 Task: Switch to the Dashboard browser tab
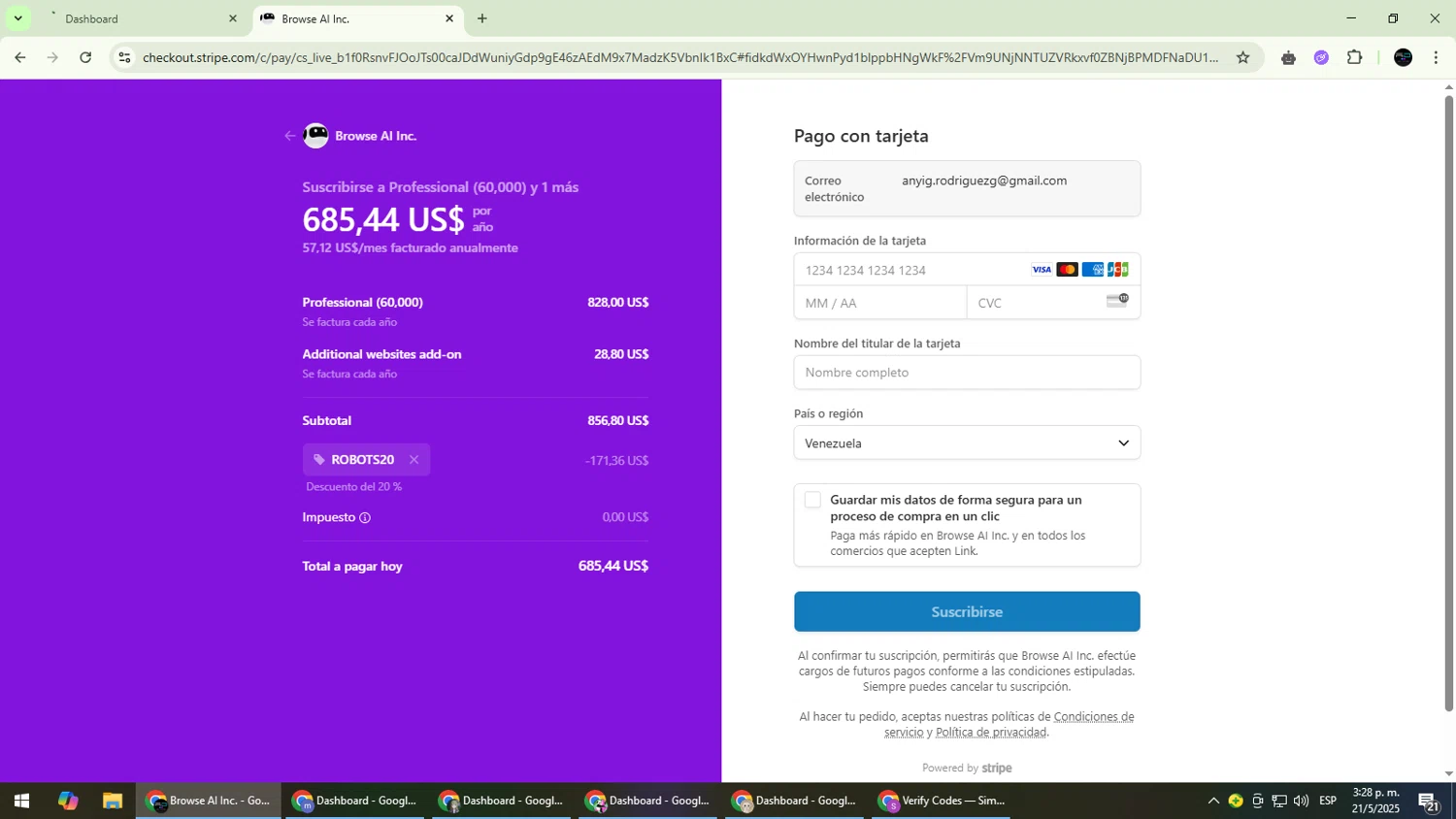pos(141,18)
